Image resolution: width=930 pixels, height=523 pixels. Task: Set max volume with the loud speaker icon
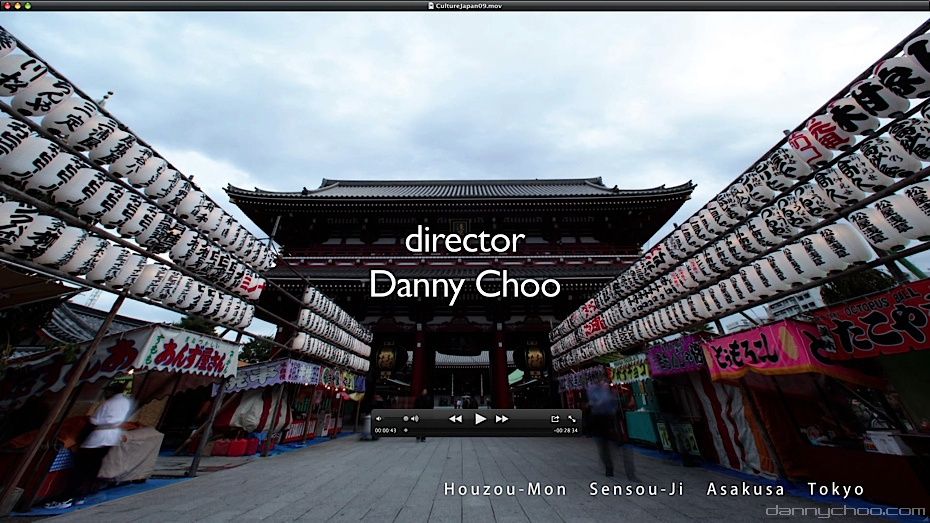(x=414, y=419)
